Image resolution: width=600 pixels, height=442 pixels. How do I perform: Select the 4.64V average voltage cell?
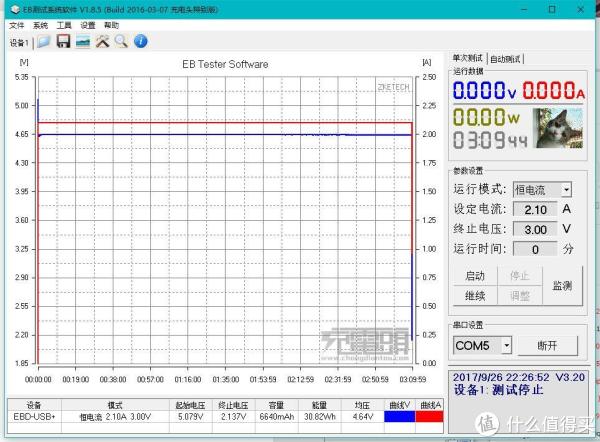[362, 417]
